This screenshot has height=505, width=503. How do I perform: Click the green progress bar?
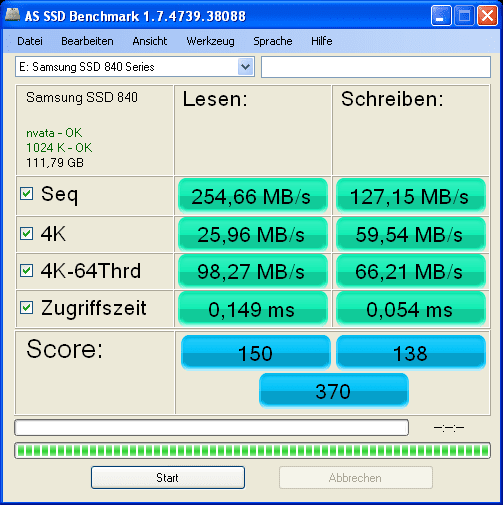coord(252,451)
